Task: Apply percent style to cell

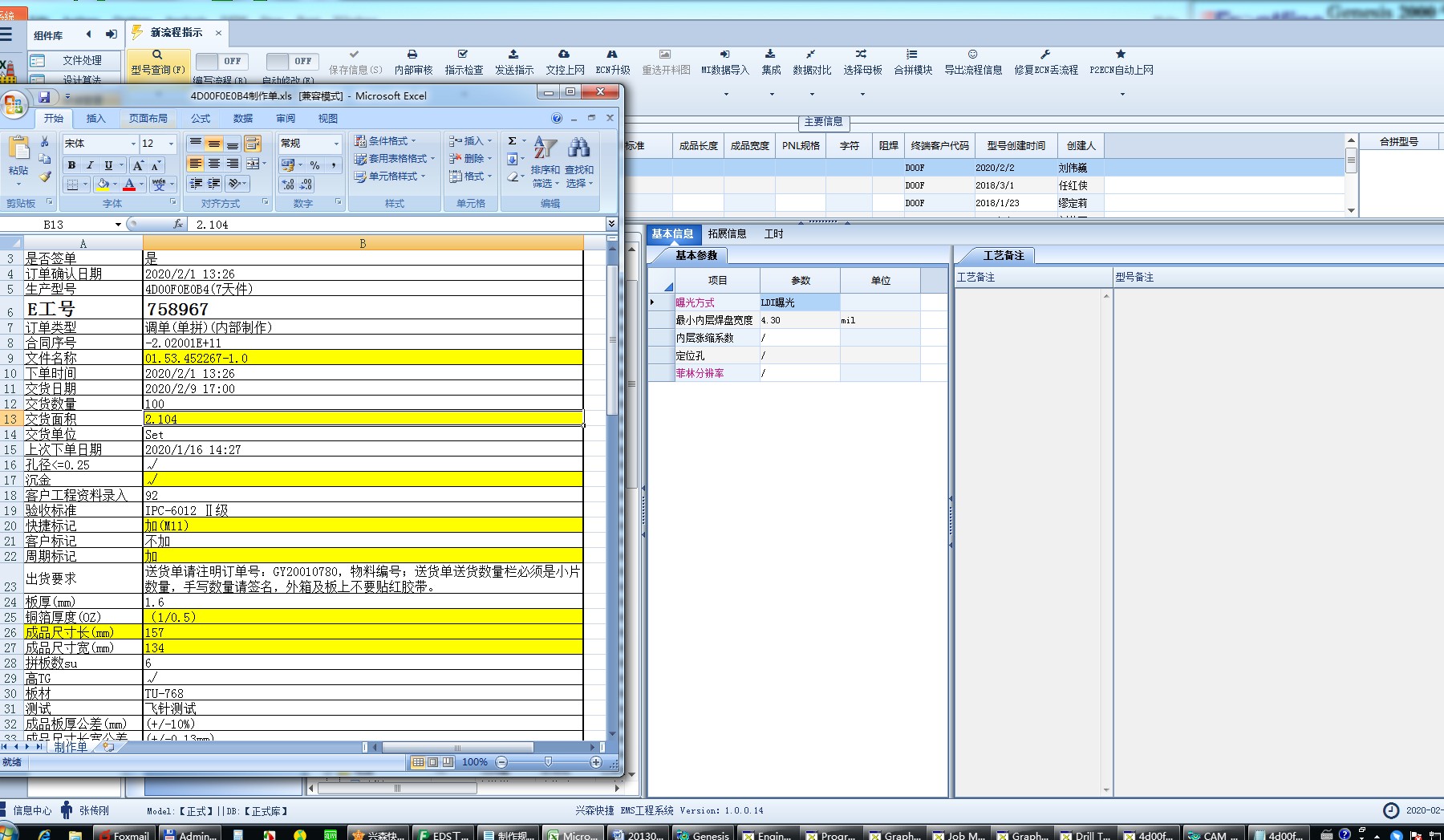Action: click(x=314, y=165)
